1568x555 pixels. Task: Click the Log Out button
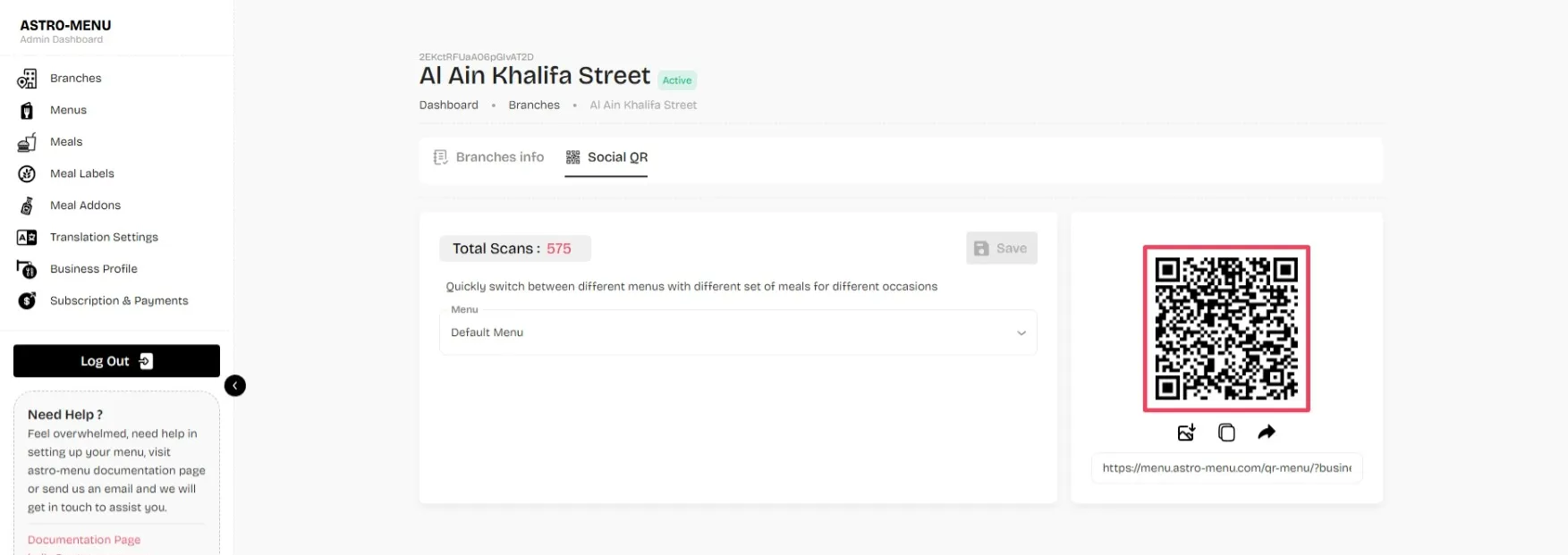tap(116, 361)
